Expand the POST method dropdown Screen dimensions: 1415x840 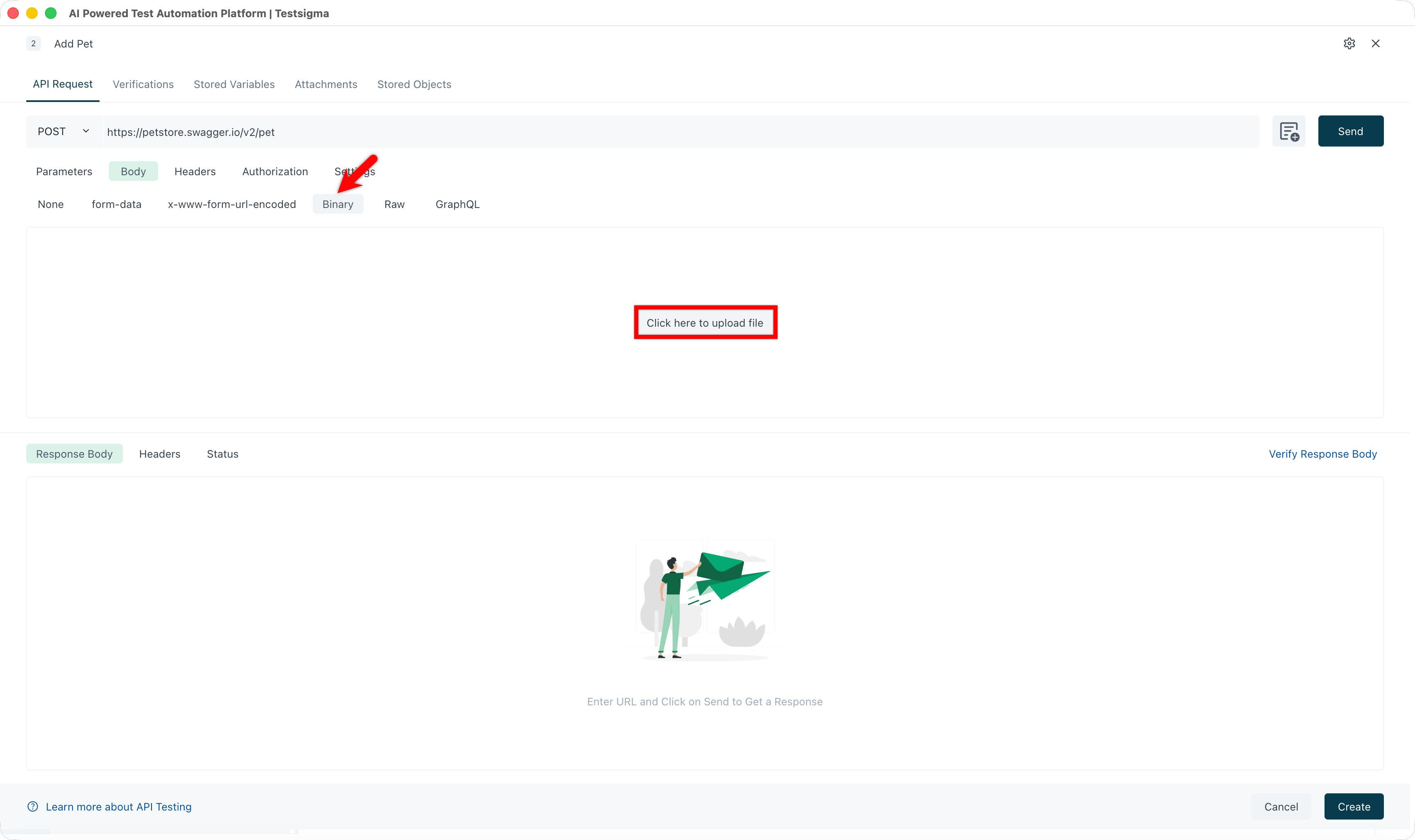point(64,131)
